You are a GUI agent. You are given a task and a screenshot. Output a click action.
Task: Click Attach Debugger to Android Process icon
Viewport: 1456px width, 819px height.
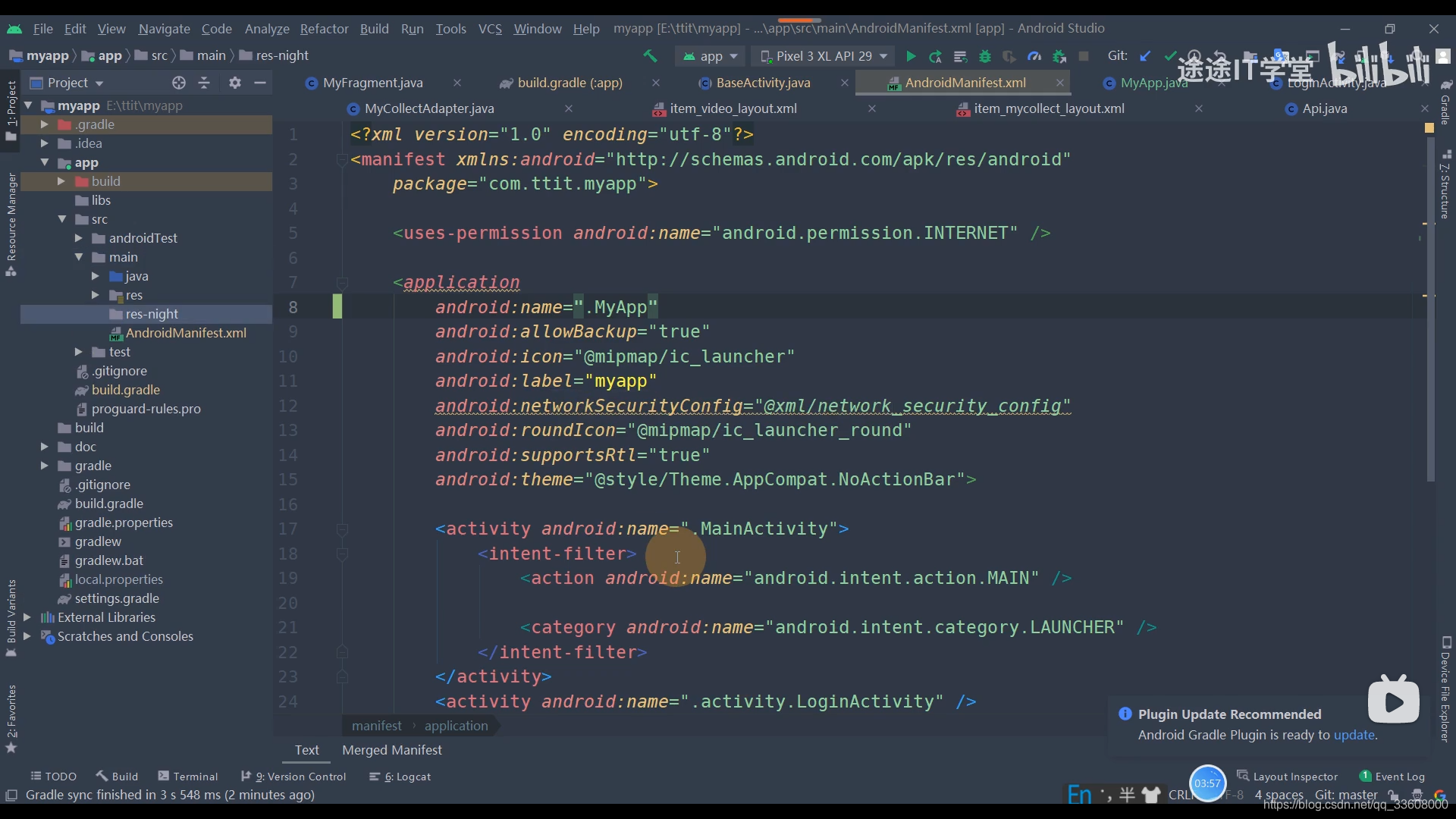pos(1059,56)
